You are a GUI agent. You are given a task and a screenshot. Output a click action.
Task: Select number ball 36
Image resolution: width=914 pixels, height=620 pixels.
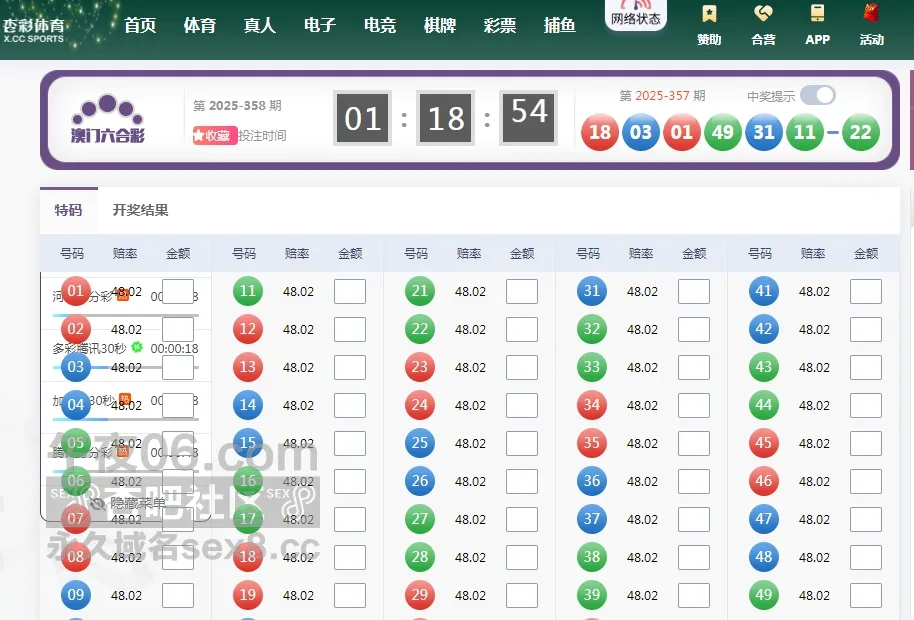[592, 481]
